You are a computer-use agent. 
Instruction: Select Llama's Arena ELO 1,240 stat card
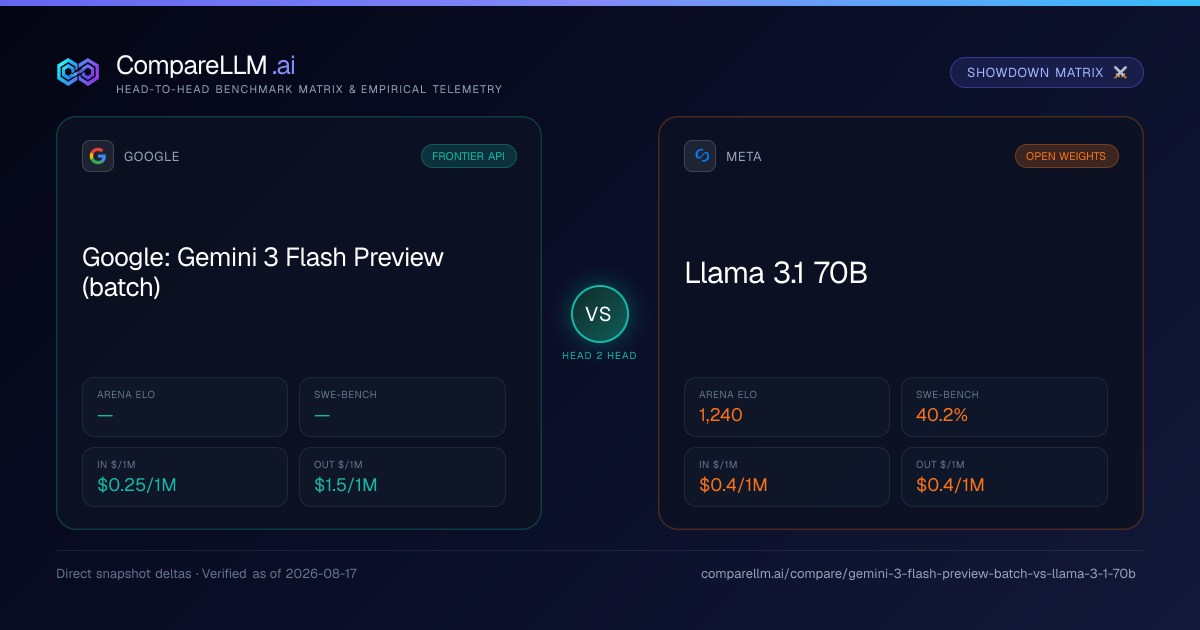787,407
